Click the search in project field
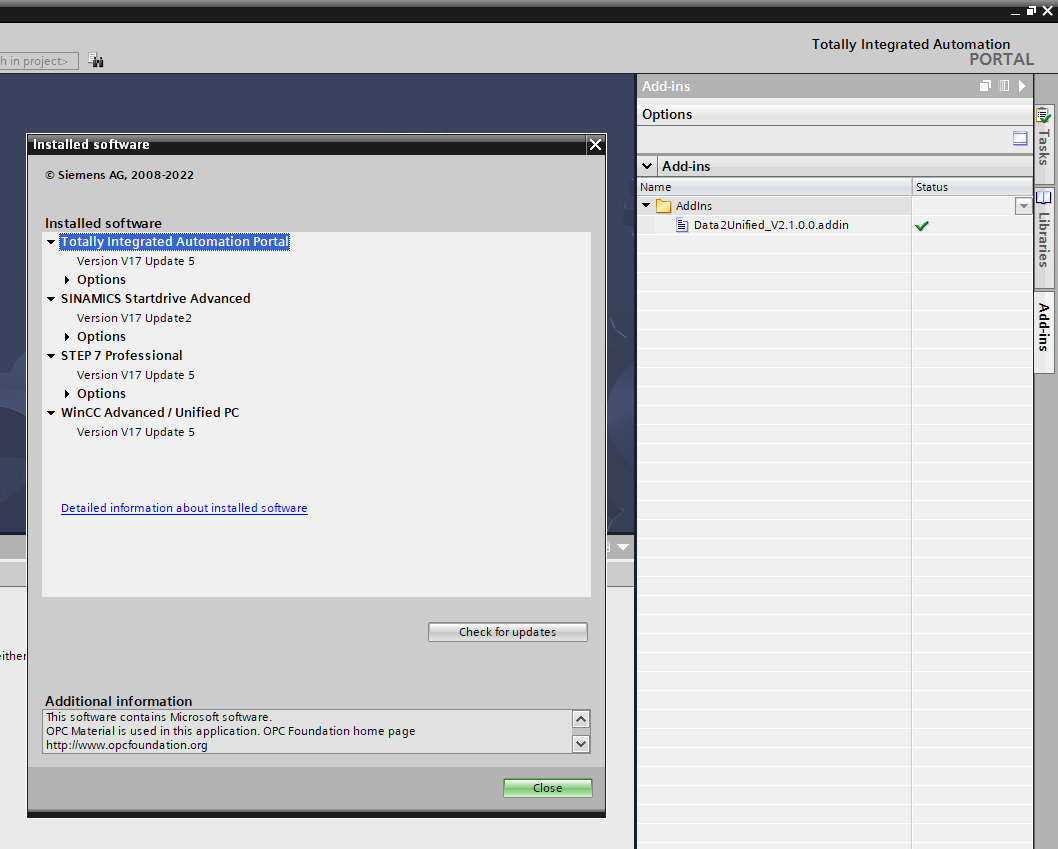1058x849 pixels. [x=39, y=61]
